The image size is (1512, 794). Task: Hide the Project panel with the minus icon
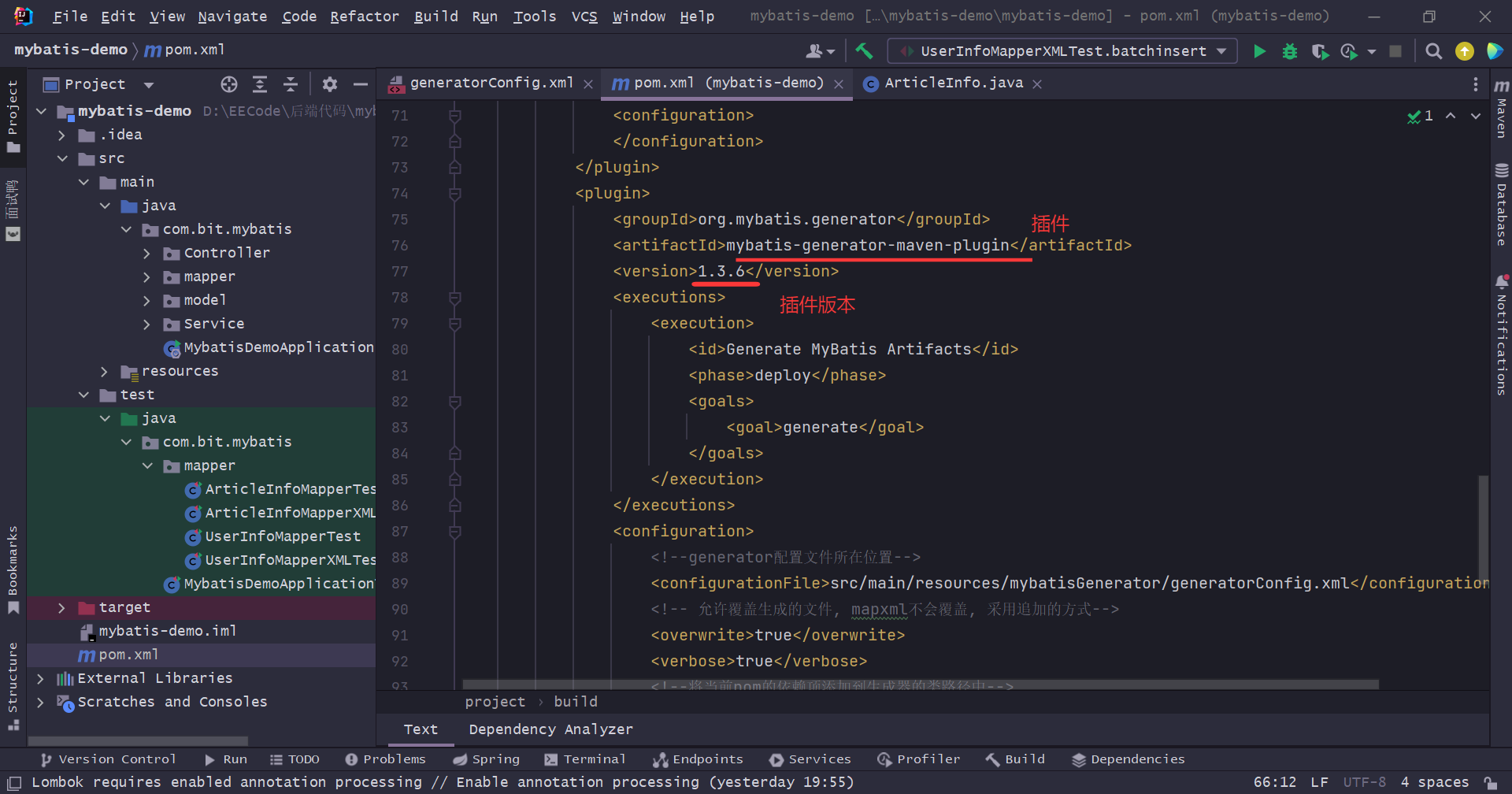click(361, 84)
